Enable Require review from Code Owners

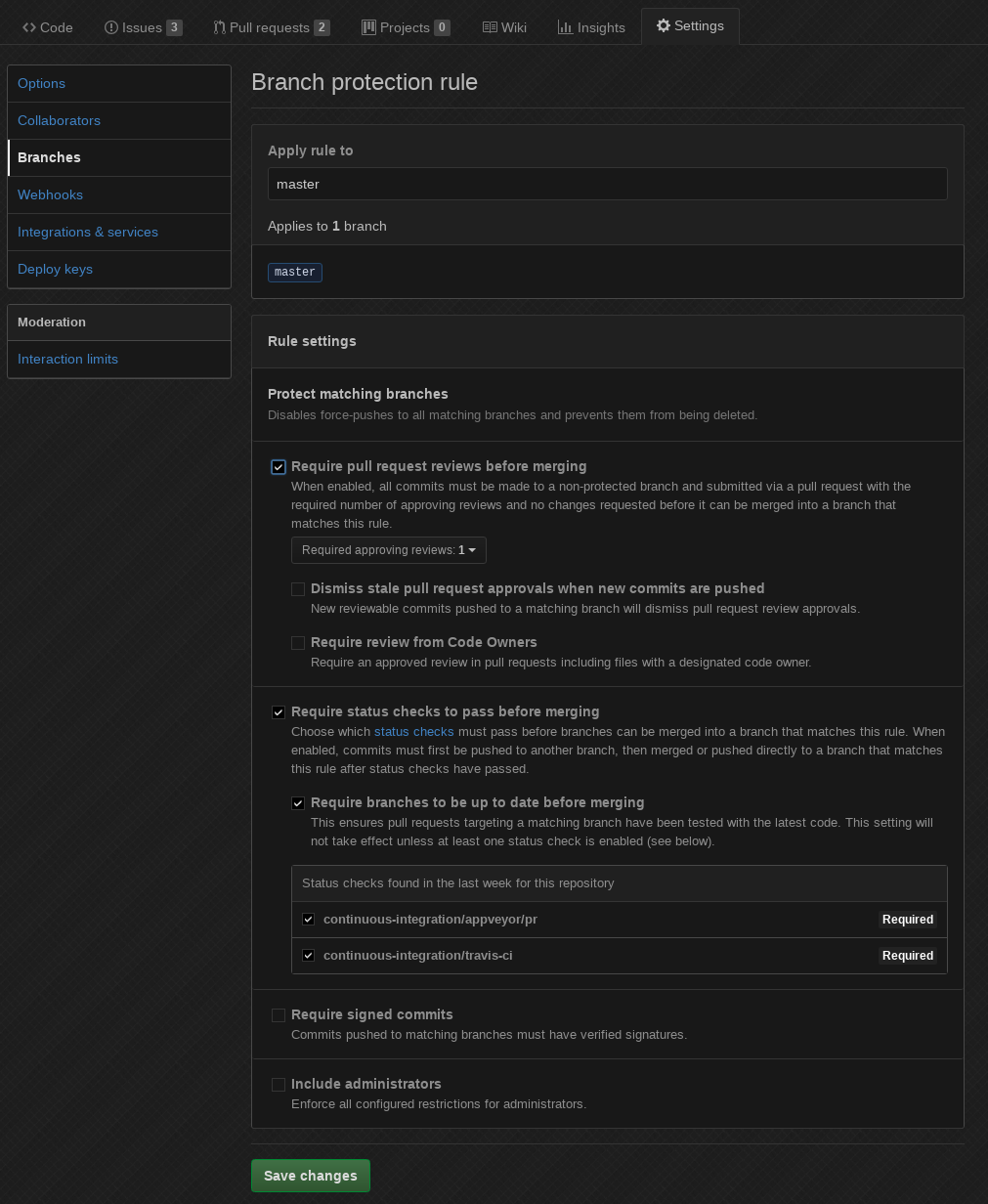298,642
